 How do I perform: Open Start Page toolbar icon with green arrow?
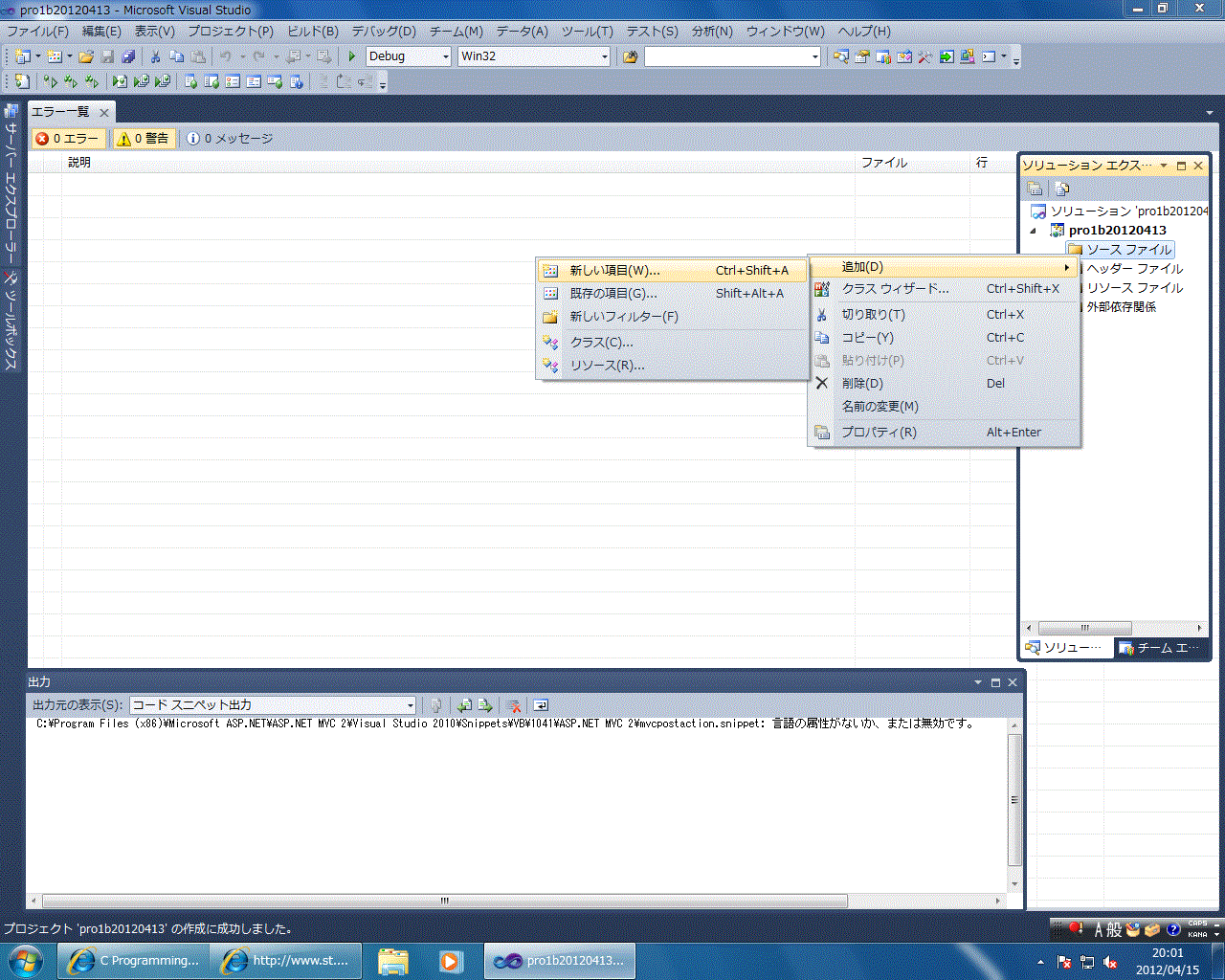947,56
